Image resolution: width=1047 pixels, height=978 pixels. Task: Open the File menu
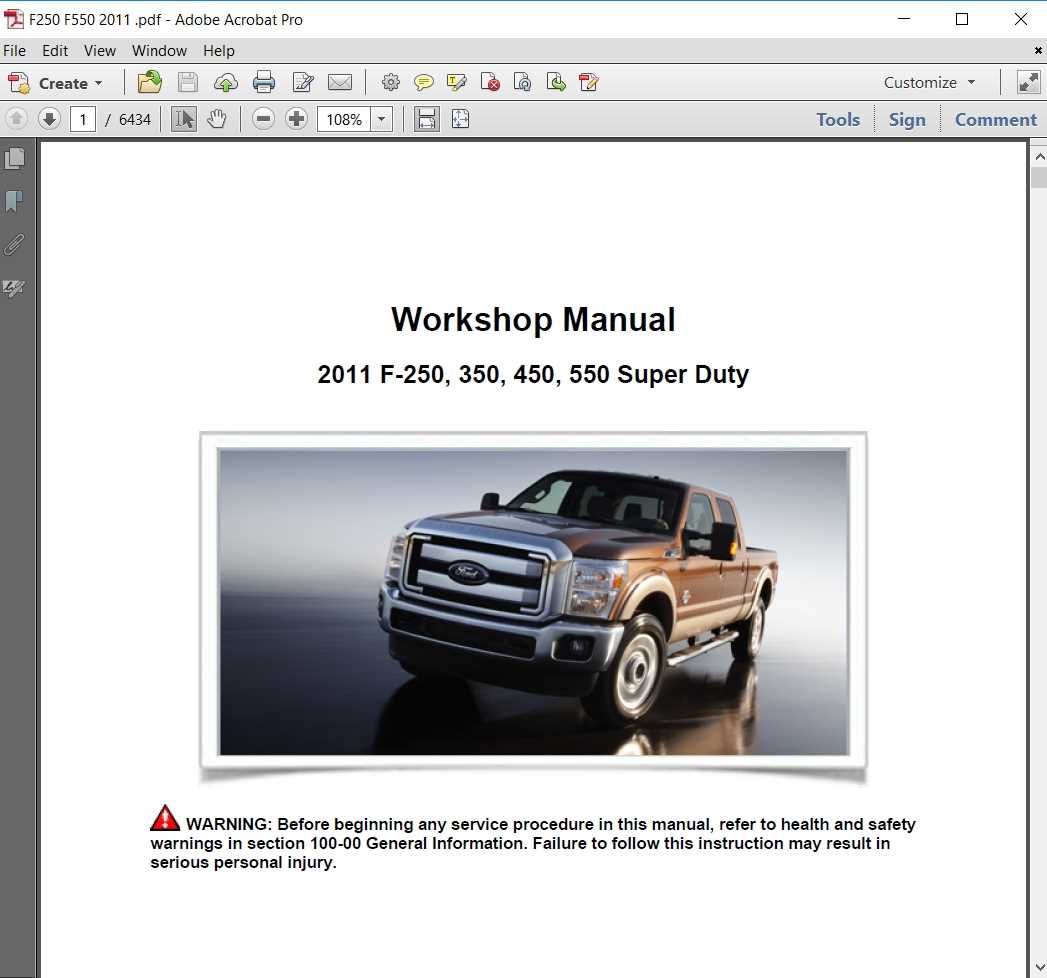tap(14, 51)
